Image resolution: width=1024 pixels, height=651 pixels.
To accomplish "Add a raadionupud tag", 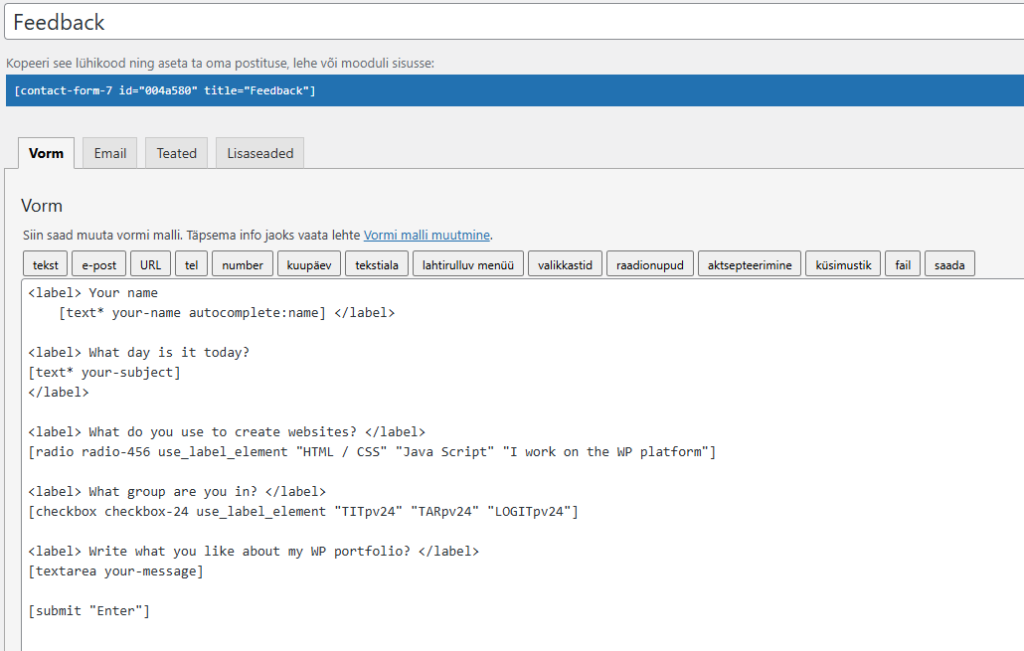I will 650,265.
